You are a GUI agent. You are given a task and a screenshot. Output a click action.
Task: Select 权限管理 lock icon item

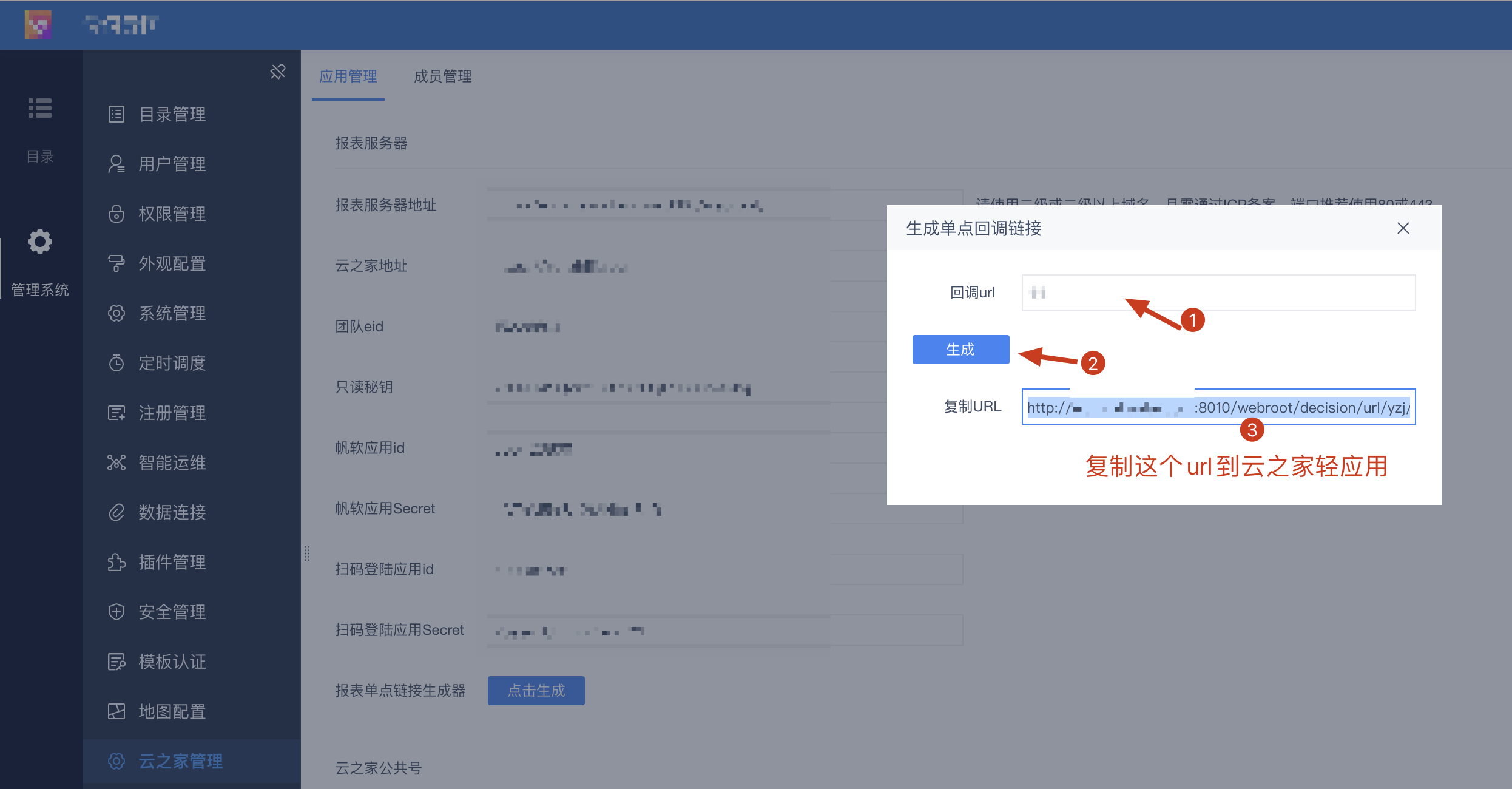(172, 214)
